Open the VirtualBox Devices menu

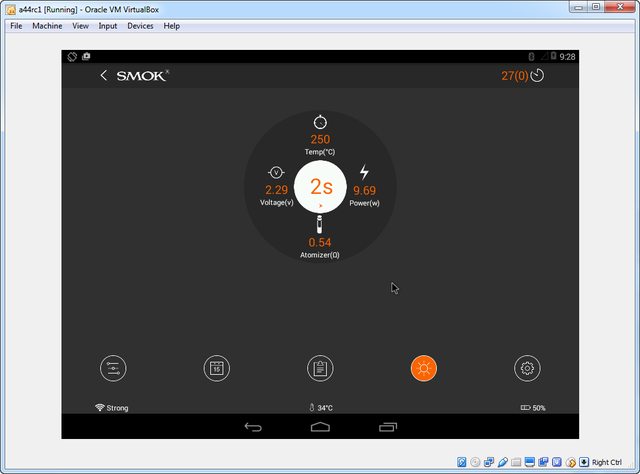click(x=140, y=26)
